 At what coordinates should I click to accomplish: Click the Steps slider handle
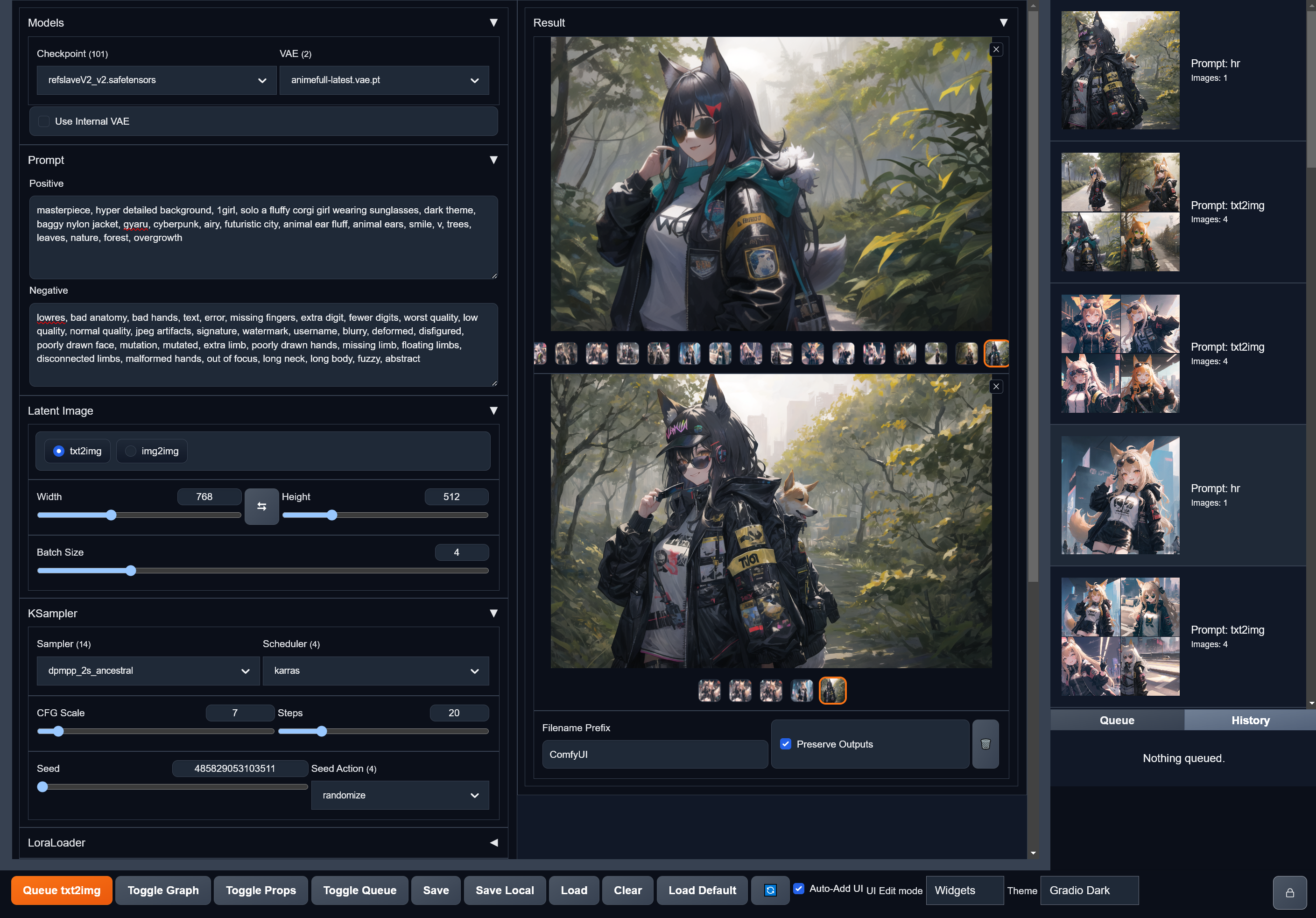(x=322, y=731)
